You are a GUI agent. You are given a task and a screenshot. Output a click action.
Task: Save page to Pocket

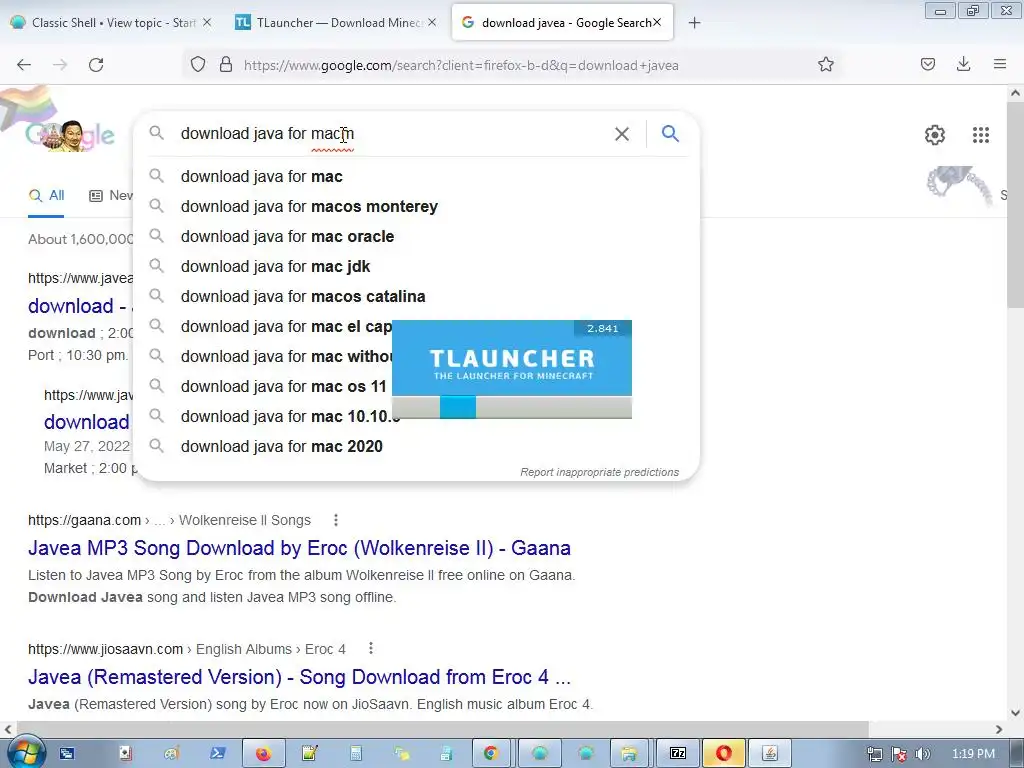tap(928, 64)
